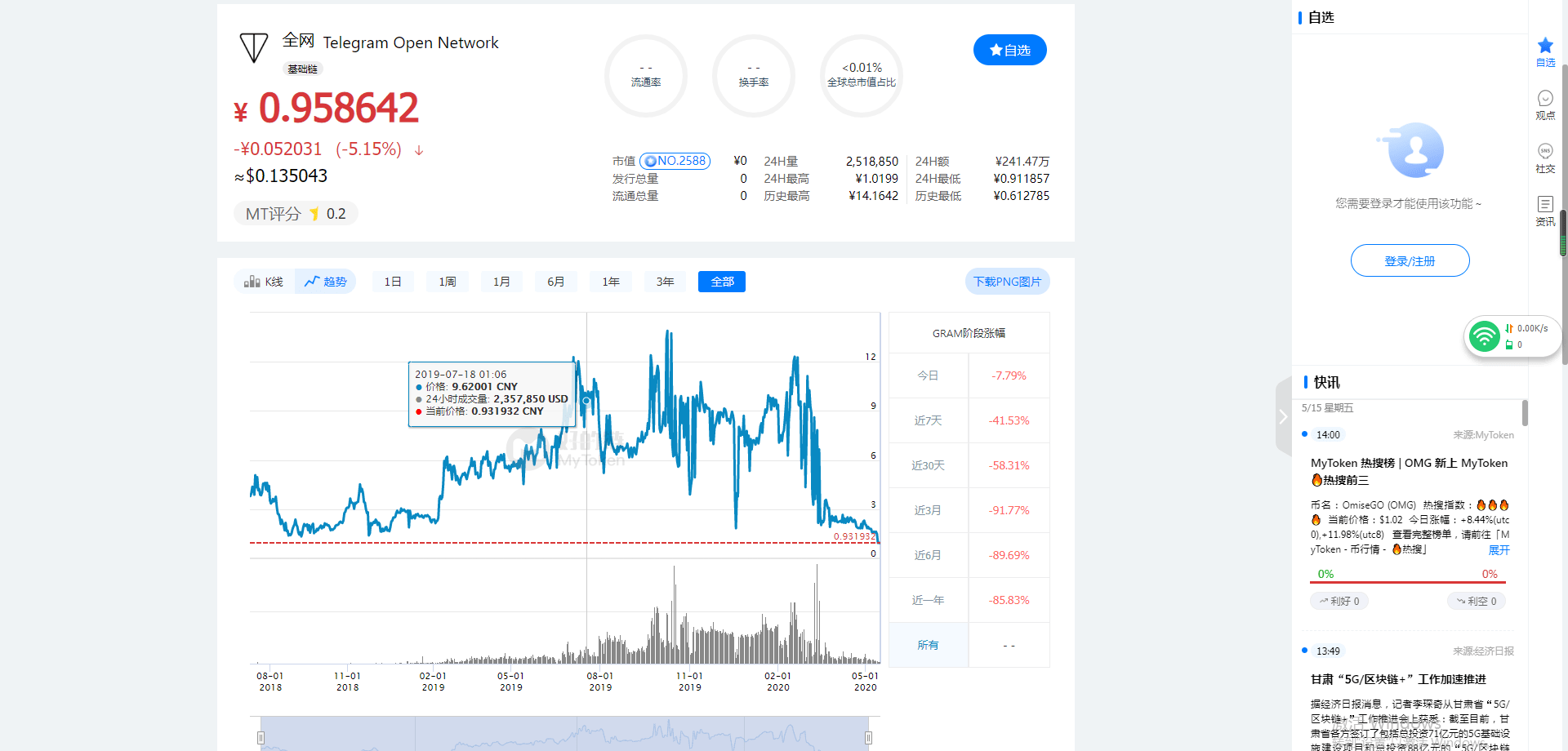Click the -7.79% today change value
This screenshot has width=1568, height=751.
[1009, 375]
